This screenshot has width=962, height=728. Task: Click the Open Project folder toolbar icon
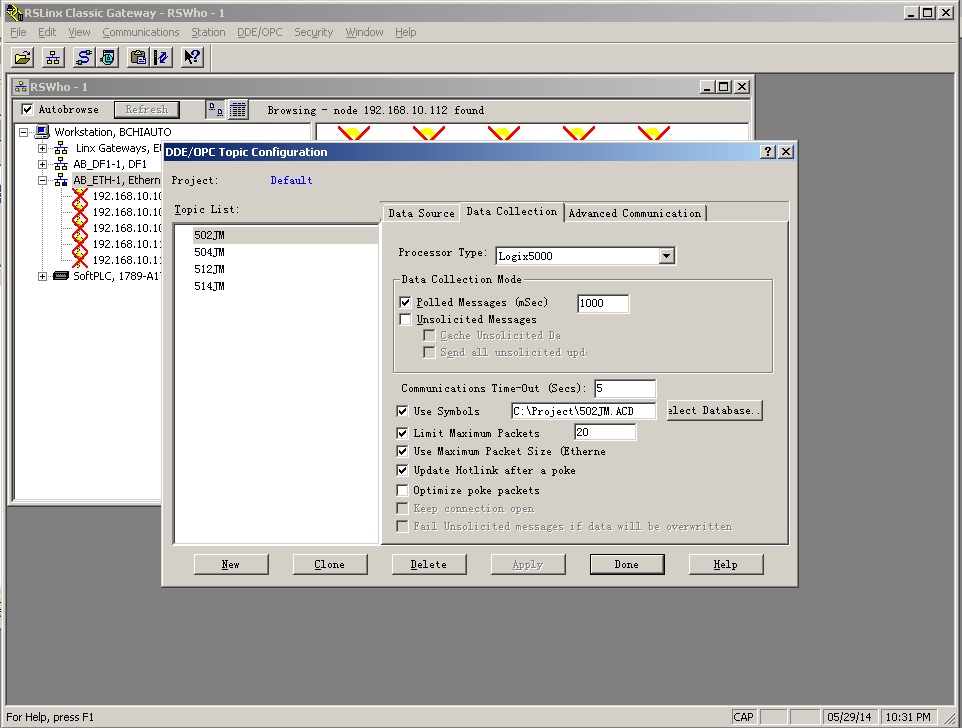(x=23, y=58)
